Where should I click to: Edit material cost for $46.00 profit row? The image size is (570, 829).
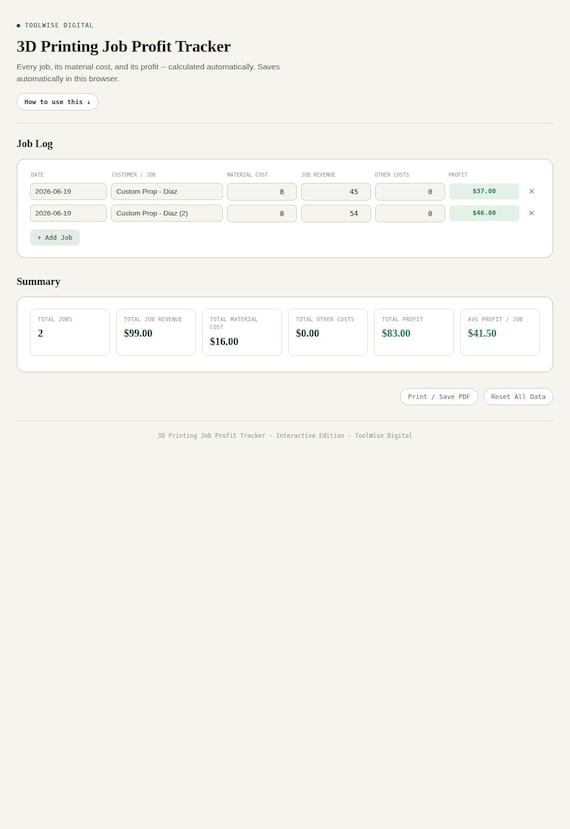[262, 213]
